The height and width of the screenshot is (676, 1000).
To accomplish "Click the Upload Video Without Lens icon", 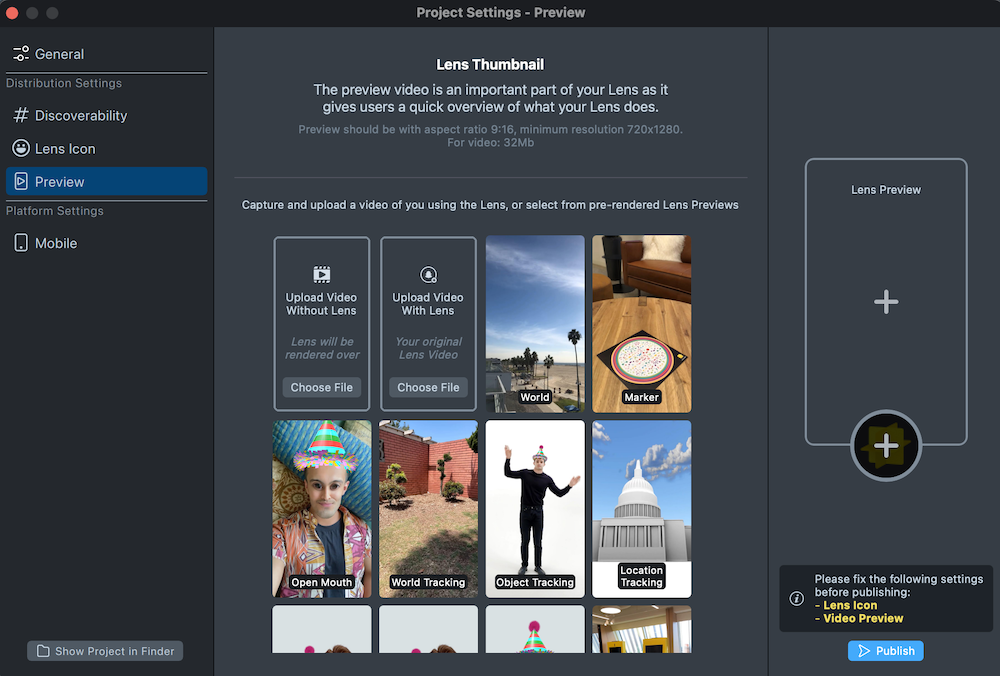I will point(321,274).
